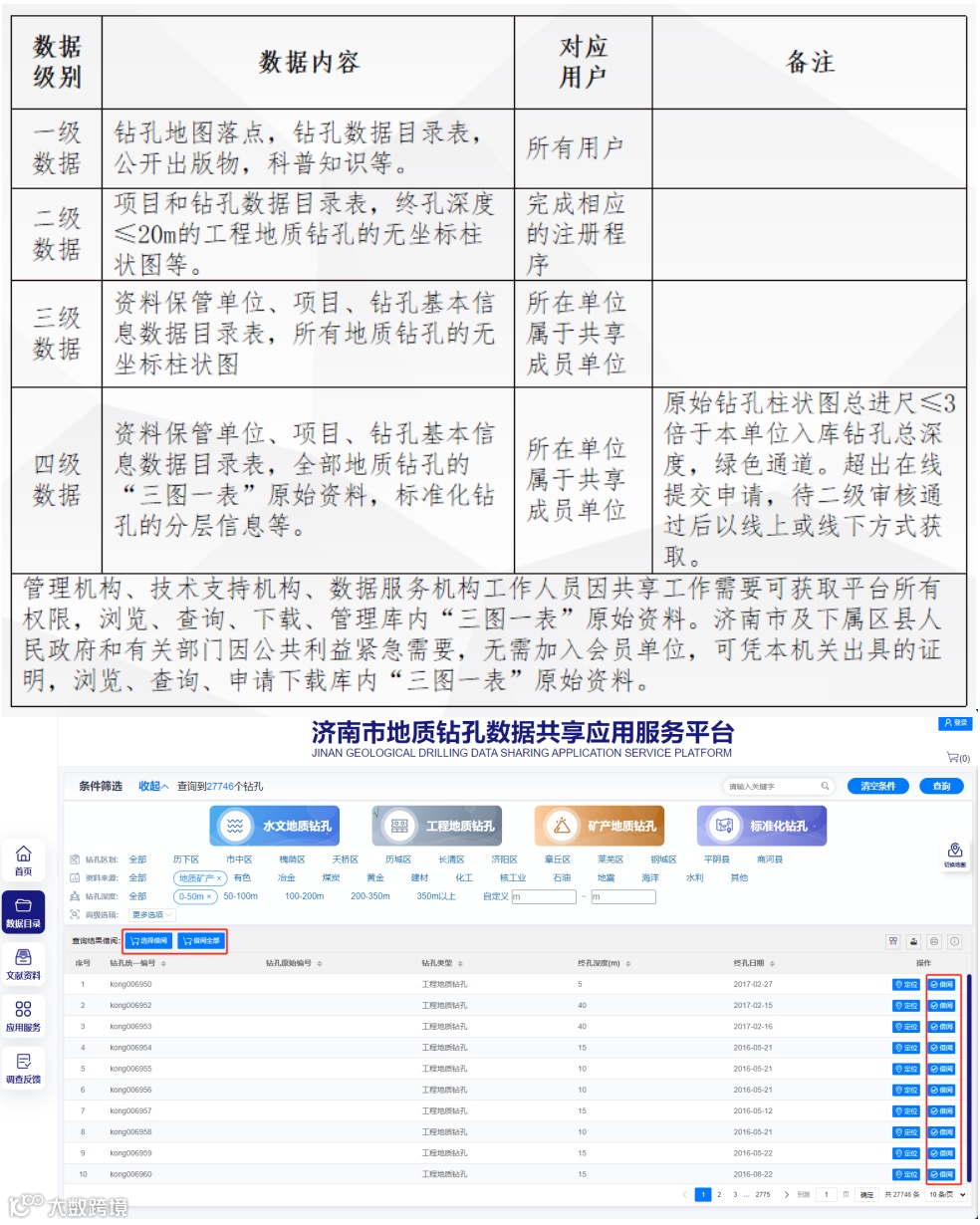Open the 应用服务 sidebar item
The width and height of the screenshot is (980, 1225).
[x=23, y=1016]
